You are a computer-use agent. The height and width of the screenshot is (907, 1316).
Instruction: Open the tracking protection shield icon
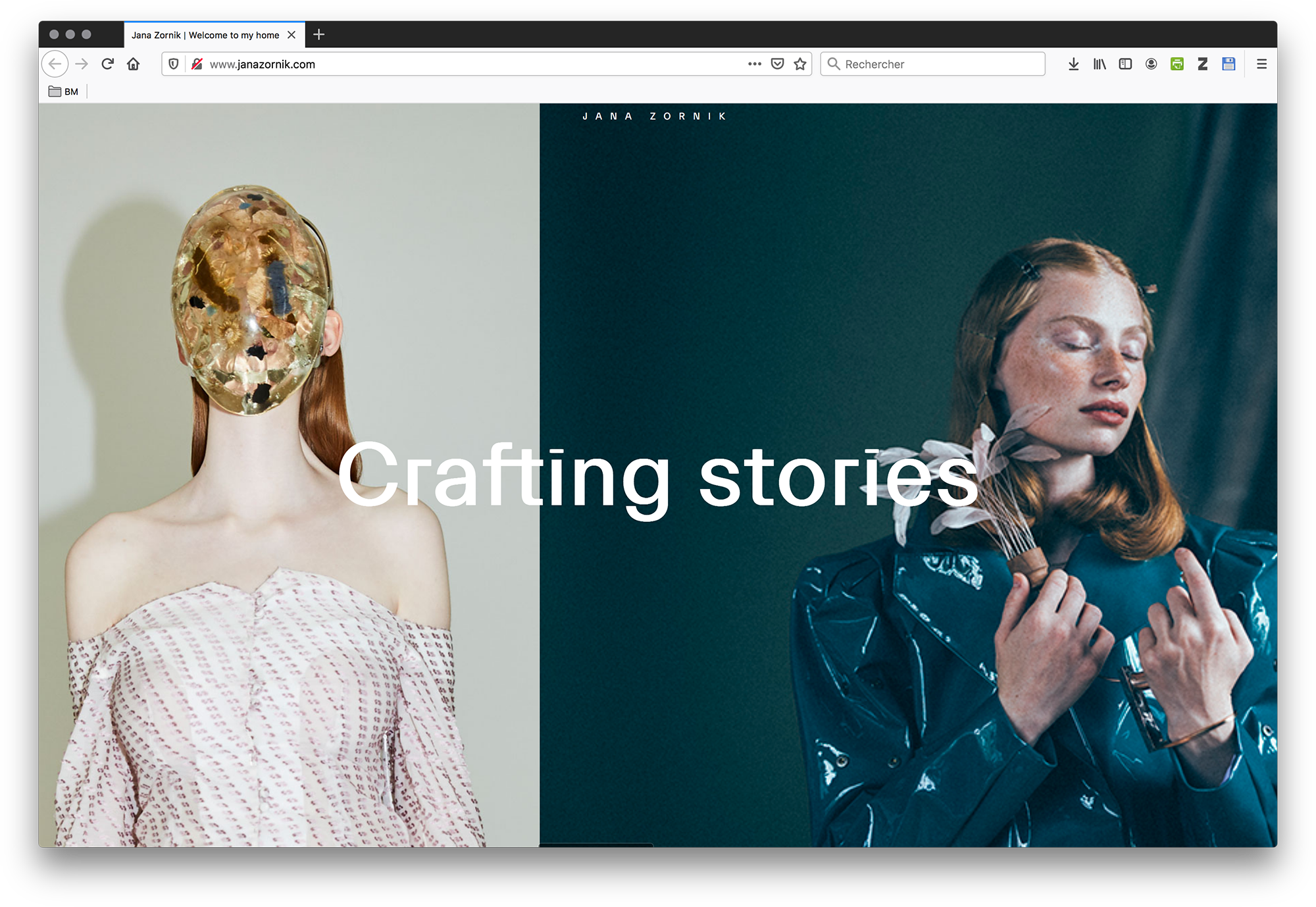[x=174, y=64]
